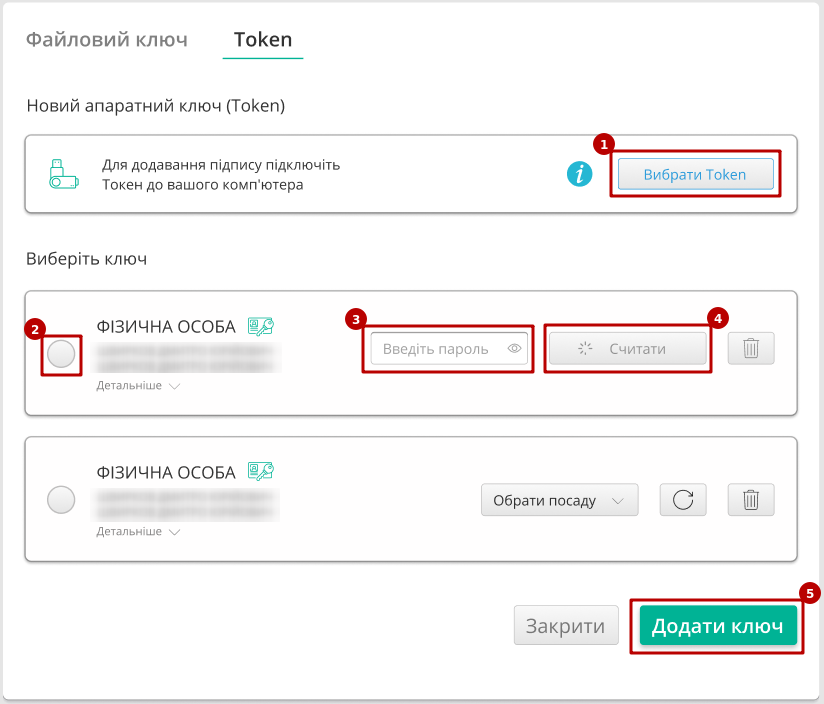Expand Детальніше under the second key
Screen dimensions: 824x704
pos(138,531)
